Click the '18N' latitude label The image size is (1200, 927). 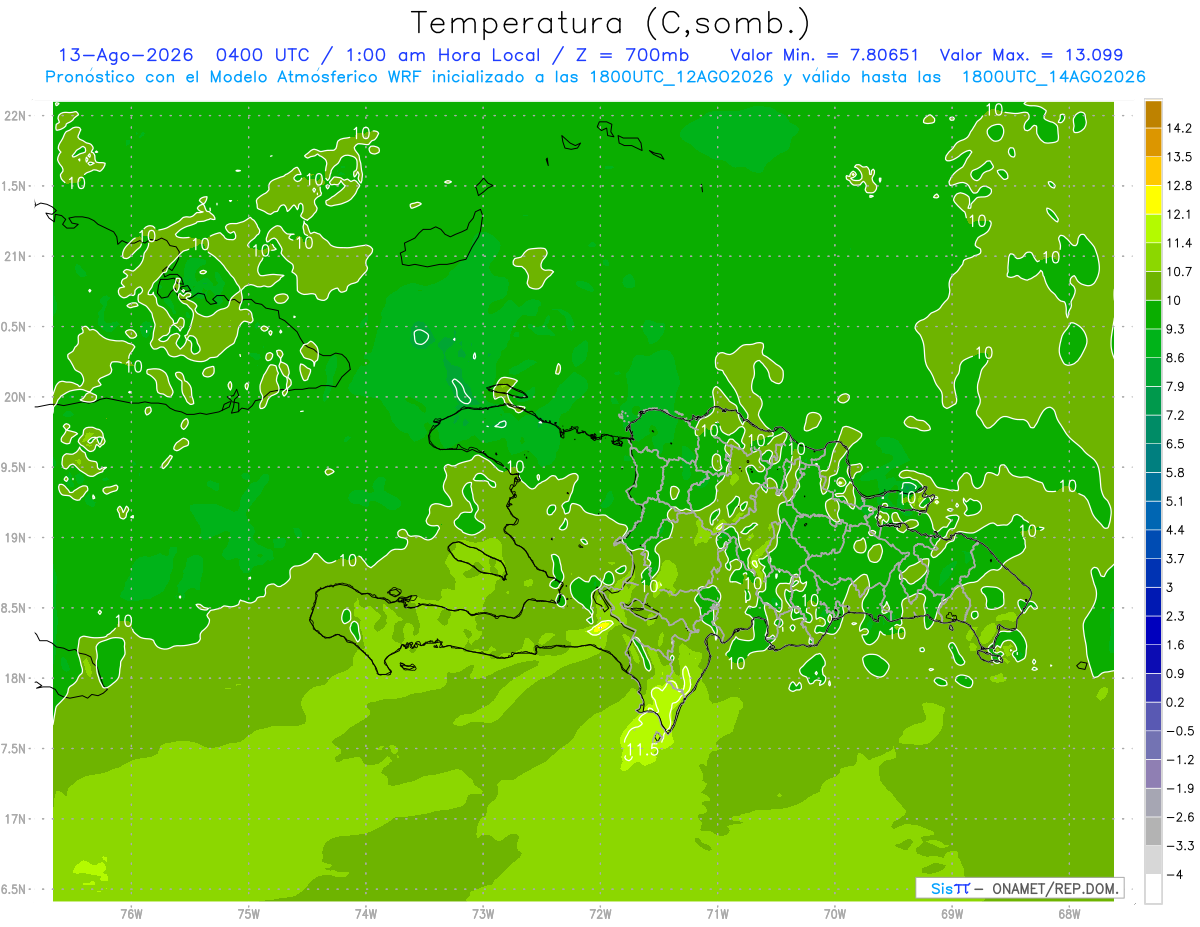click(x=14, y=678)
